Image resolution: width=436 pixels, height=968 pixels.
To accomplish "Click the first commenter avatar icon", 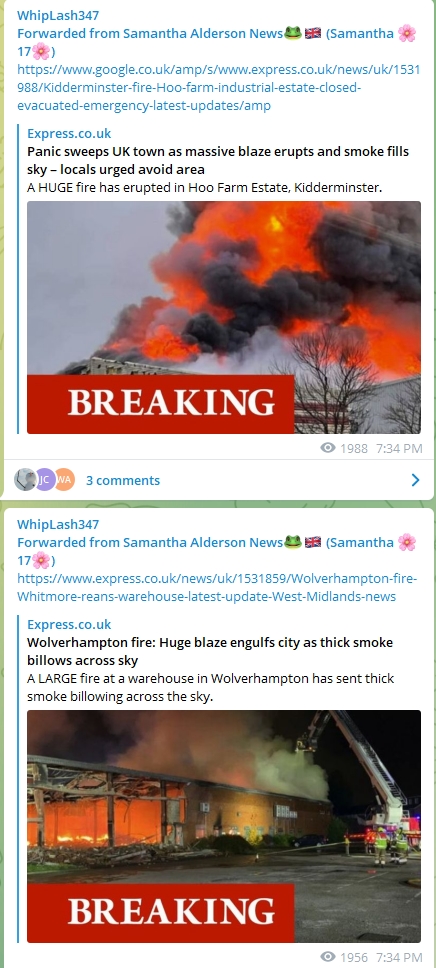I will tap(25, 480).
